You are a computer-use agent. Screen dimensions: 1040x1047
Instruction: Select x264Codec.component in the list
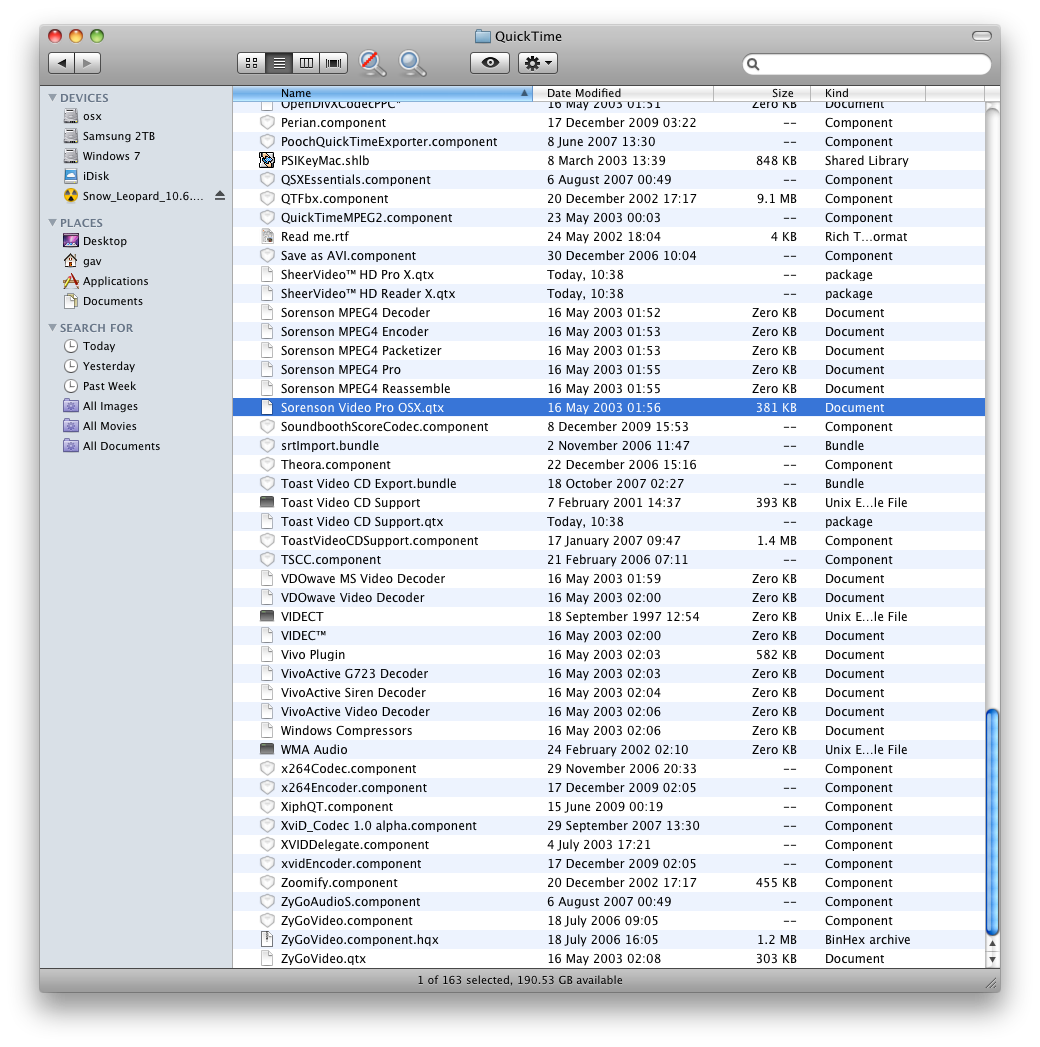pyautogui.click(x=609, y=769)
